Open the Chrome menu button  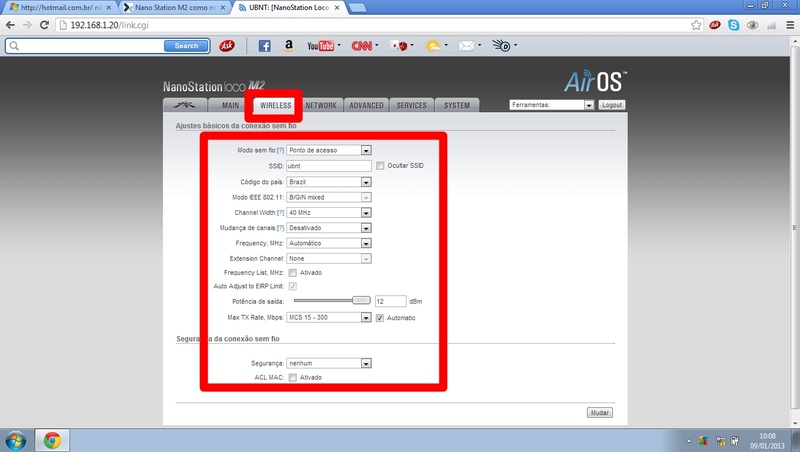(x=790, y=25)
